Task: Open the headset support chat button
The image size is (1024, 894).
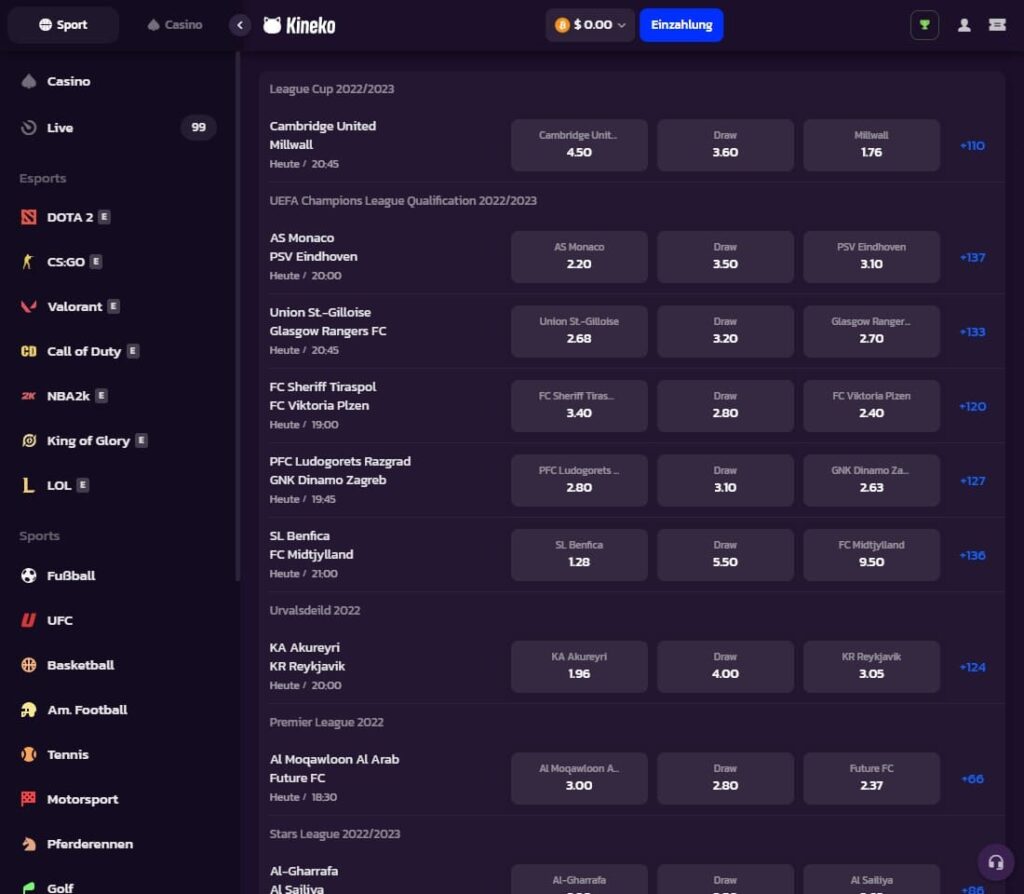Action: click(995, 862)
